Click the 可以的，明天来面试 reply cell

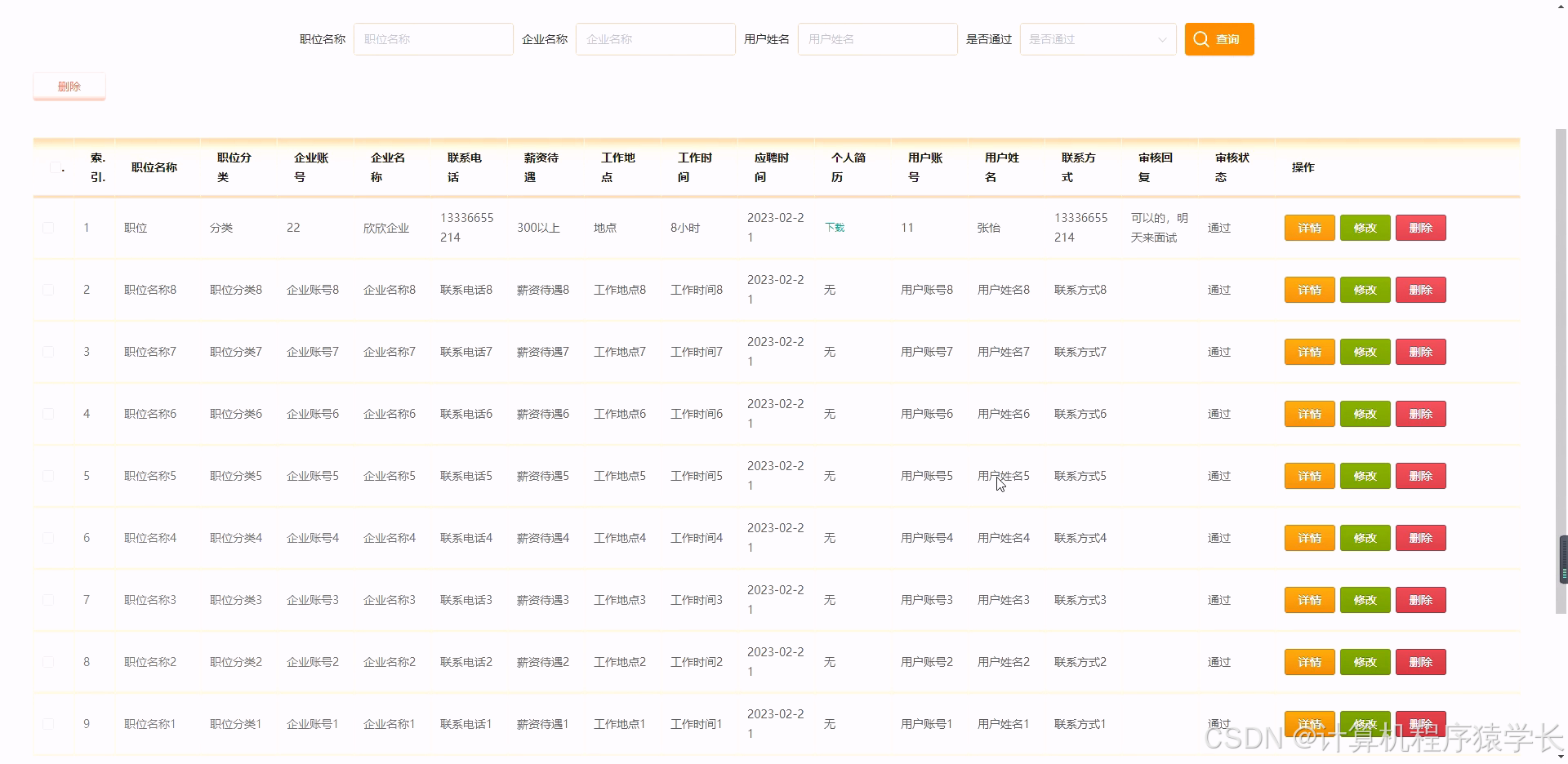1159,228
